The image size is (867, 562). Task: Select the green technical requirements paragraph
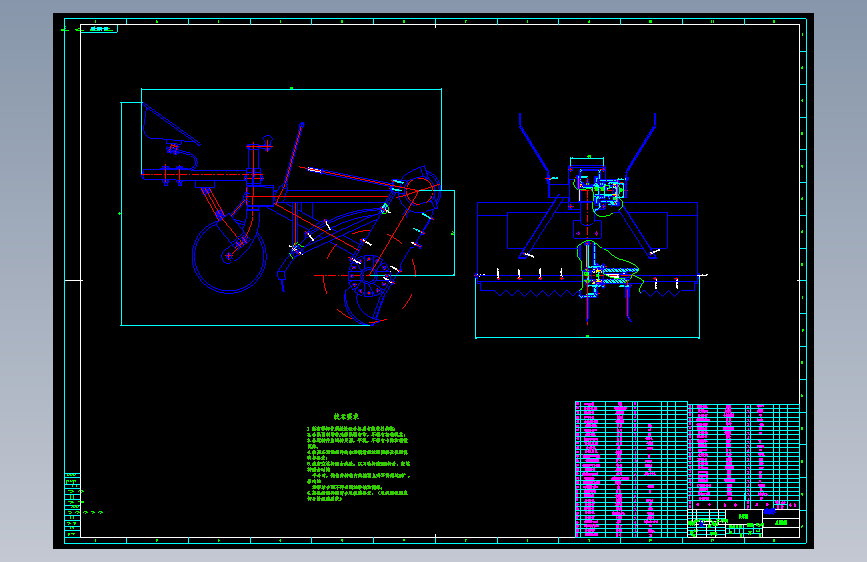[358, 464]
